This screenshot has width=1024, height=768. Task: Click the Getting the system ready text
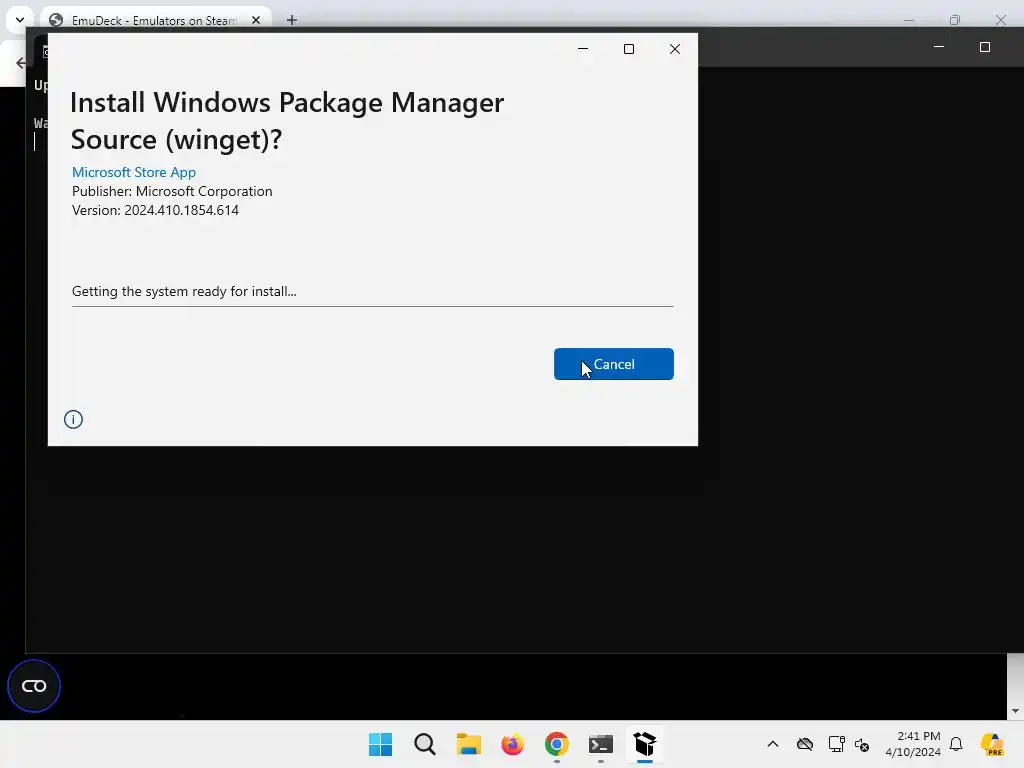pos(184,291)
